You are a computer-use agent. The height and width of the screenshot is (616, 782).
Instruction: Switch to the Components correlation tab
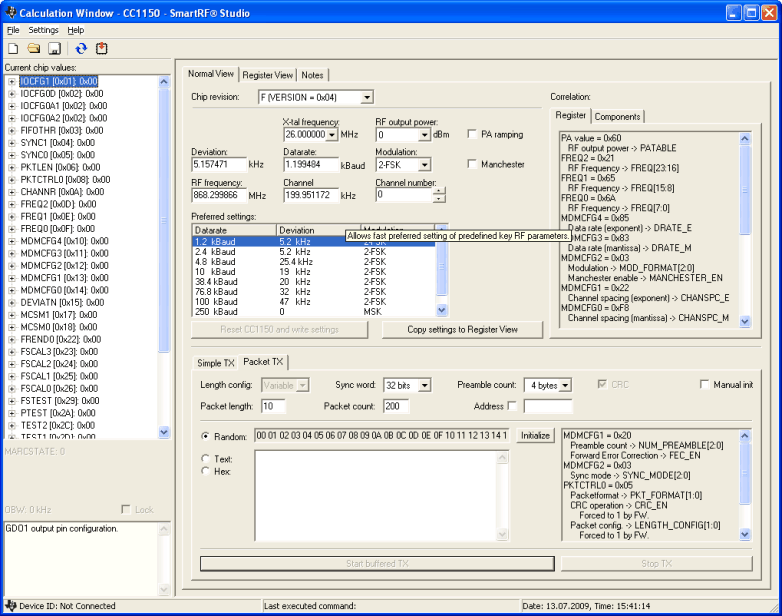(x=617, y=117)
